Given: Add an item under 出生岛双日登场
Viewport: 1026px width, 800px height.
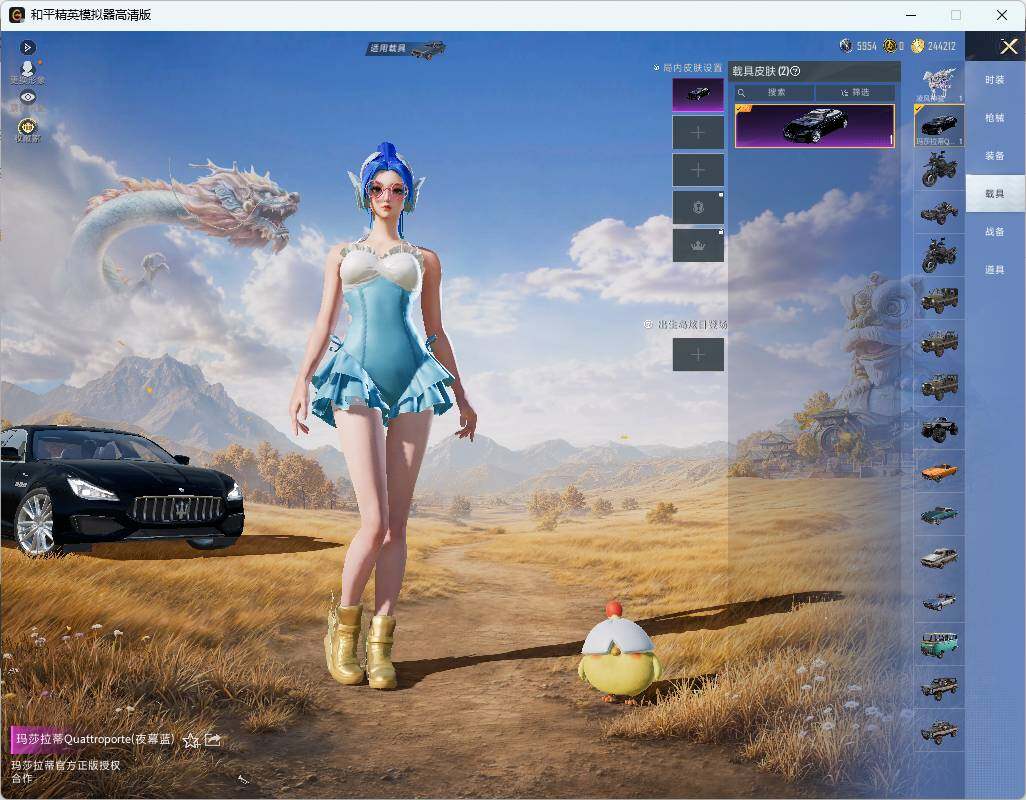Looking at the screenshot, I should coord(698,355).
